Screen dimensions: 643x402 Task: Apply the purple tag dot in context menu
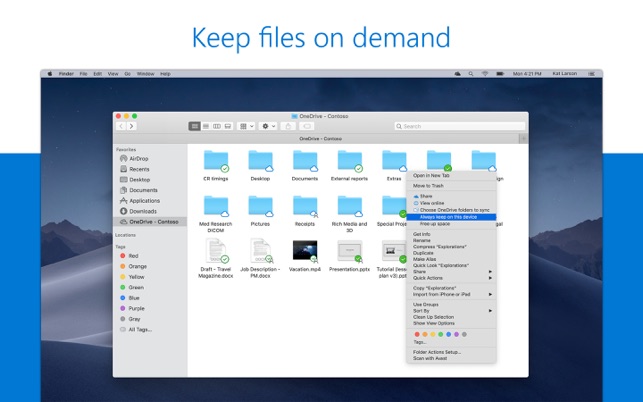click(456, 334)
